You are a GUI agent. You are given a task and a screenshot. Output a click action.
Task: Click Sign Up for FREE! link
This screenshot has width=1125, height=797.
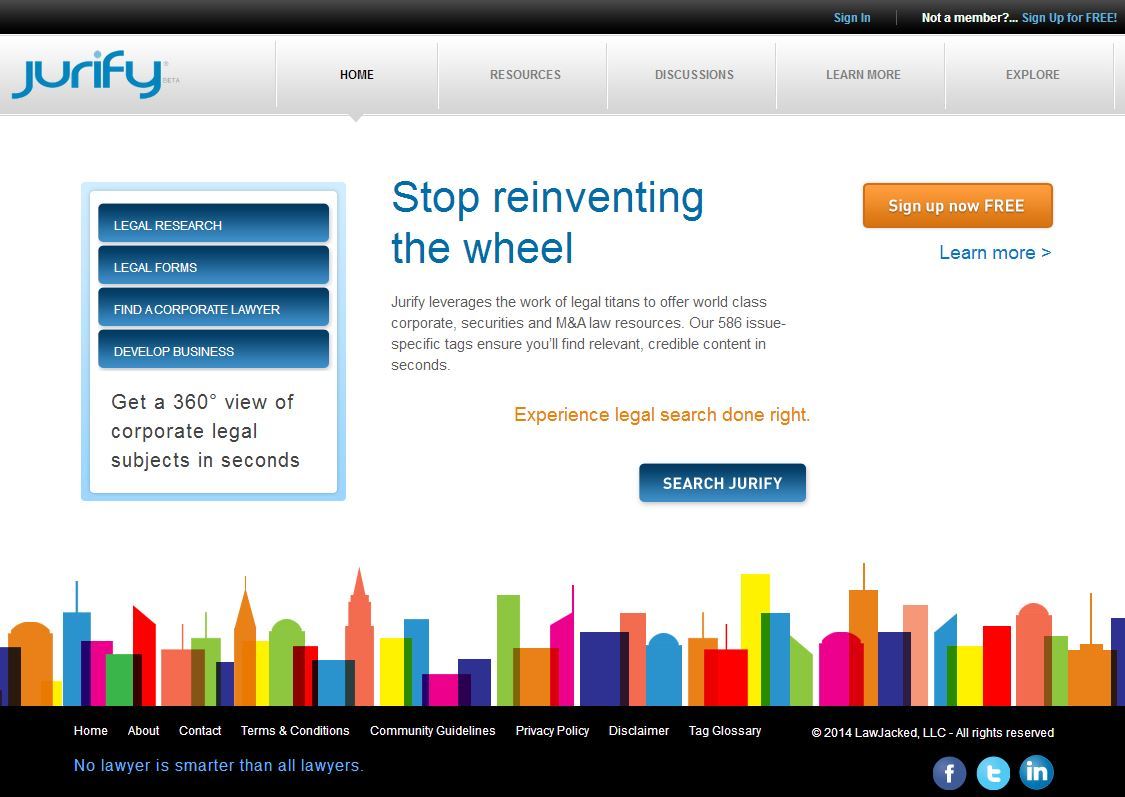(x=1069, y=18)
